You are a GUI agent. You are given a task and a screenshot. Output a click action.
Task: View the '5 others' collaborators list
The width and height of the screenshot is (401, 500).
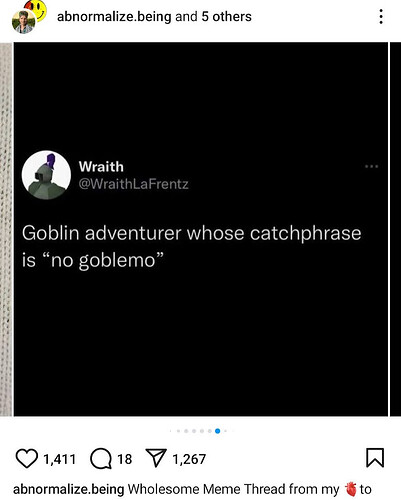click(x=226, y=16)
